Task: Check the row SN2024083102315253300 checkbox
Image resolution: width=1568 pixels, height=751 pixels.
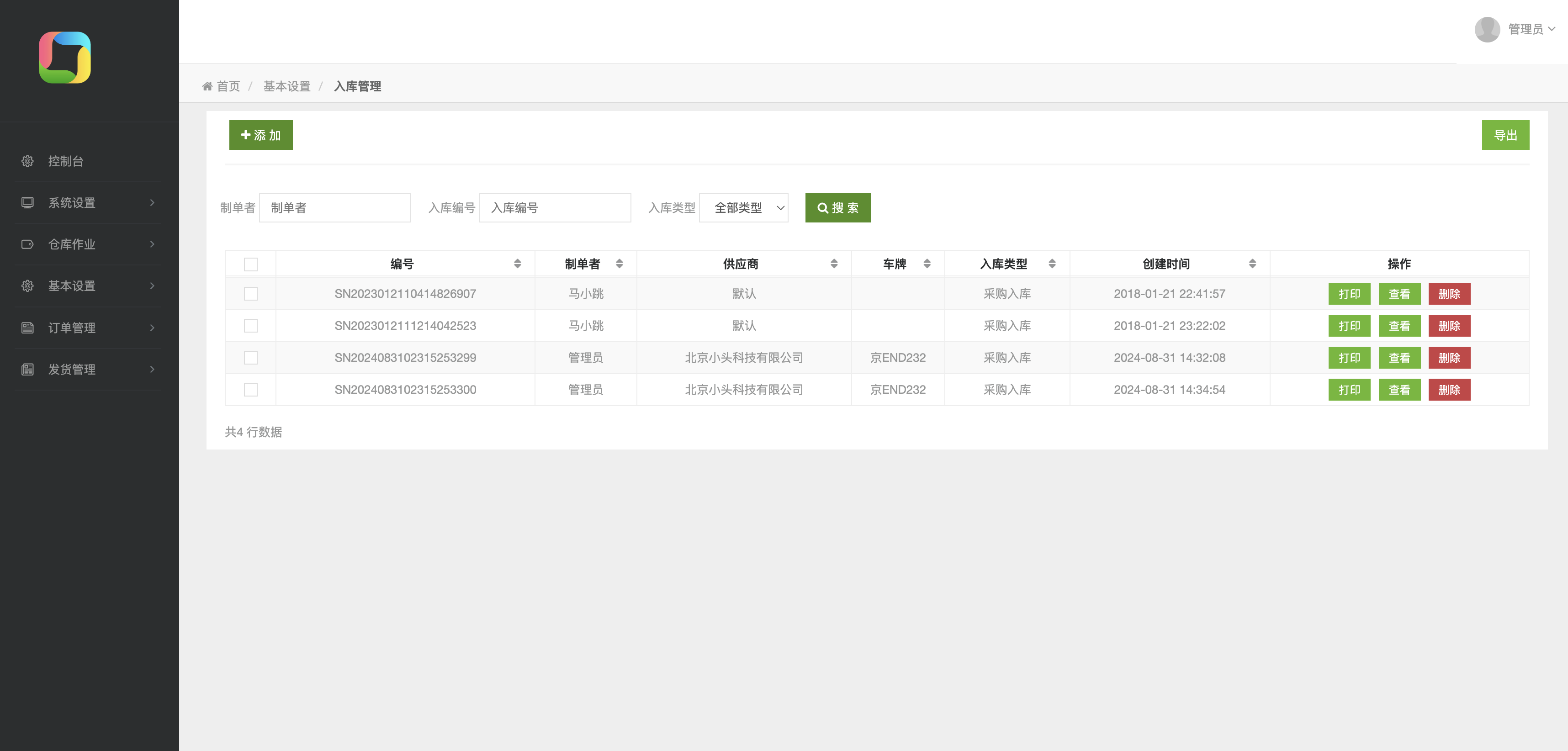Action: click(251, 390)
